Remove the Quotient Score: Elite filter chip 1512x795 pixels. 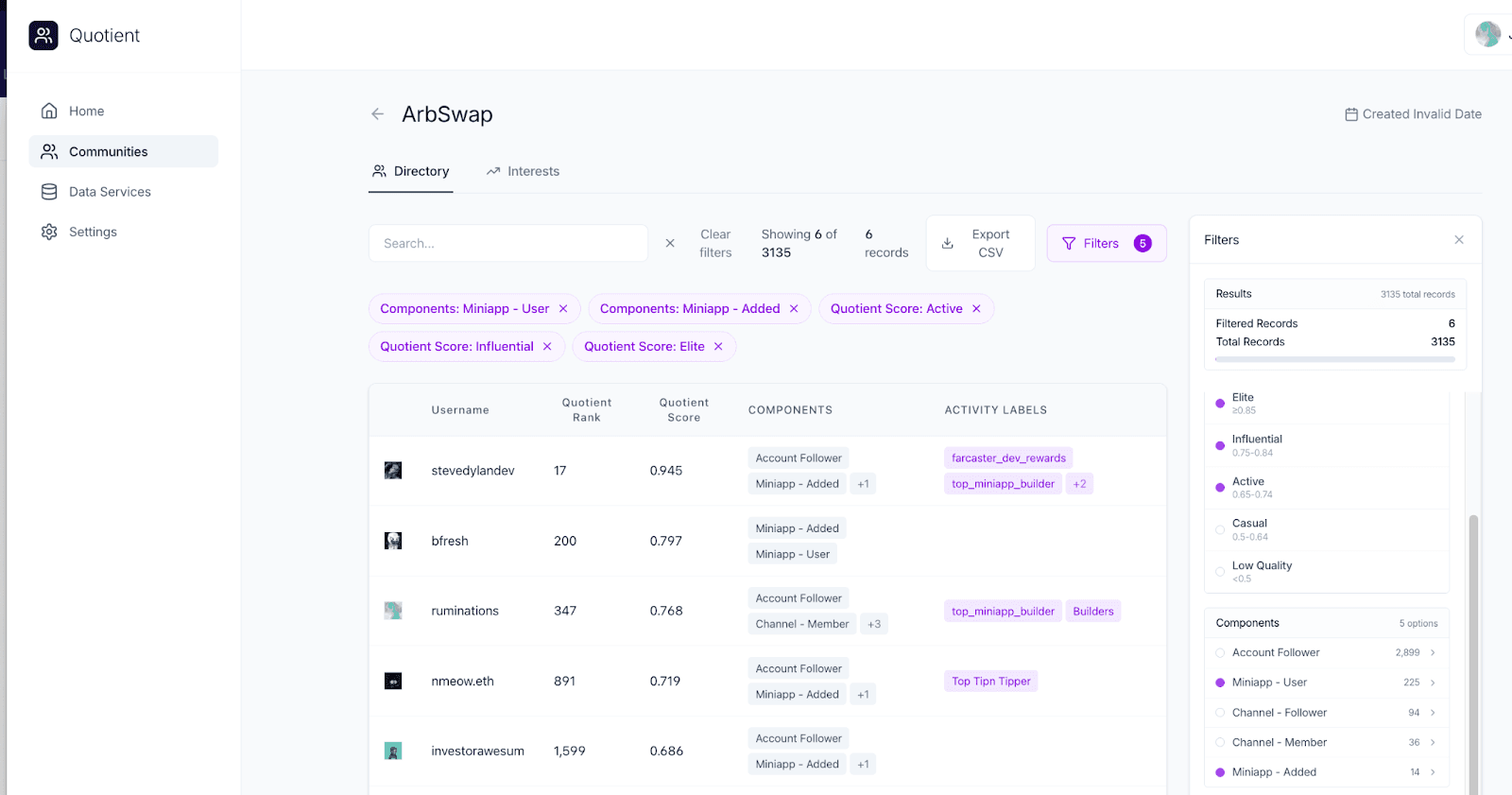718,347
